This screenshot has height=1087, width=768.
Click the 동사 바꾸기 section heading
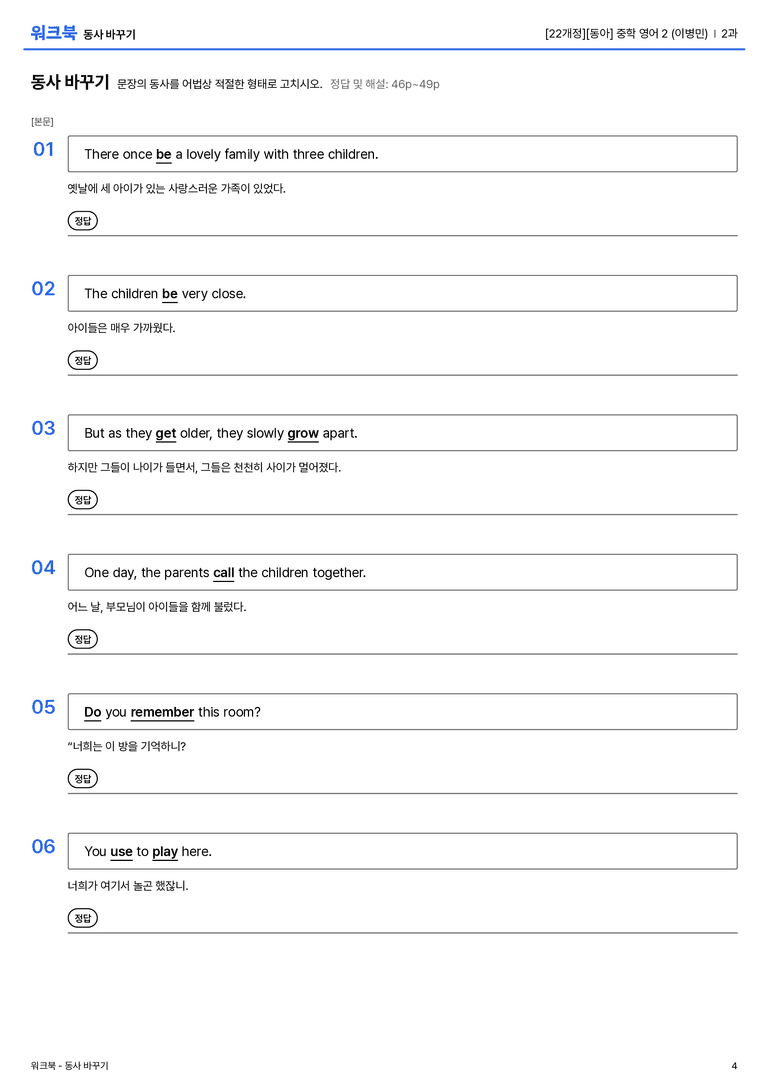(x=70, y=82)
